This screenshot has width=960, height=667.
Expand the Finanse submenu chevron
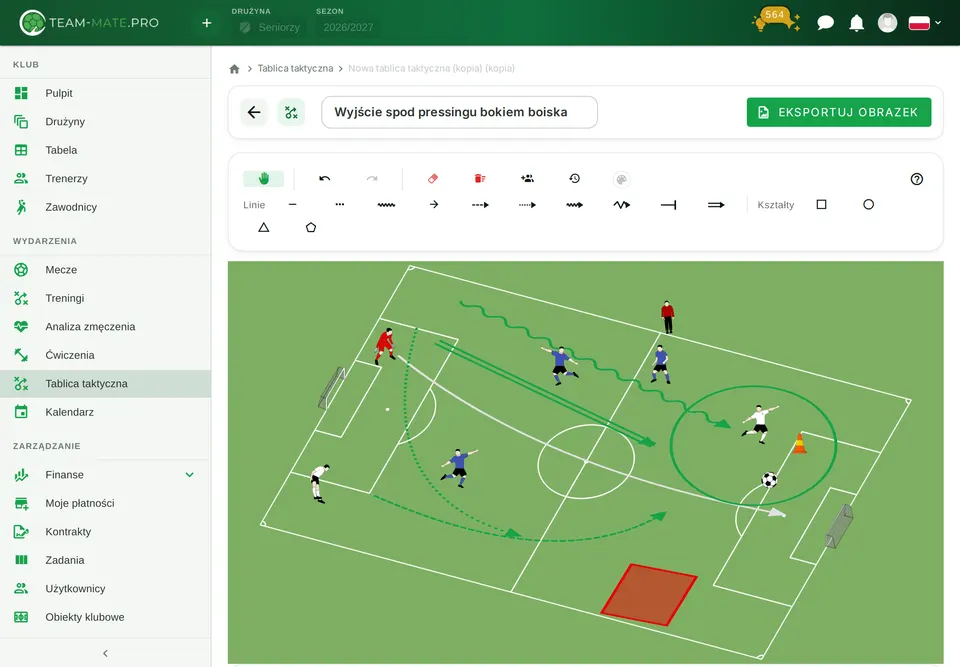point(190,475)
